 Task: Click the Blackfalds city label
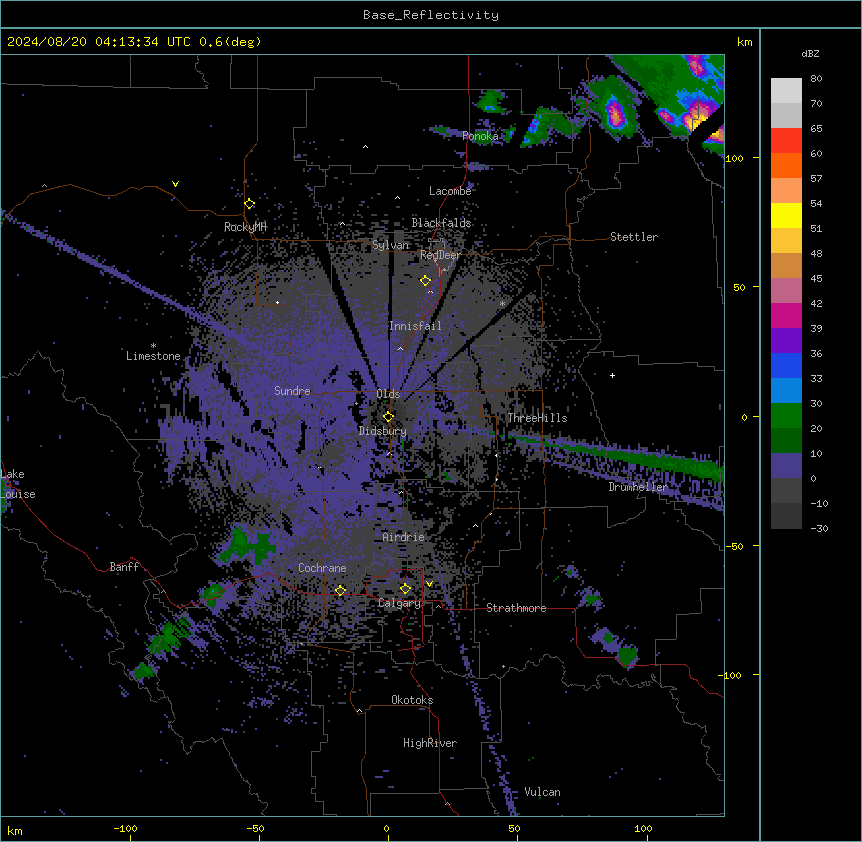click(441, 223)
